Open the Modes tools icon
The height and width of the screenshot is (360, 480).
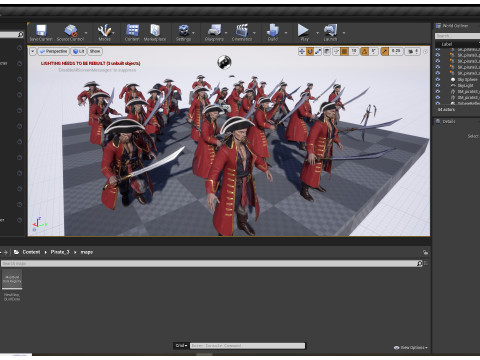[104, 31]
